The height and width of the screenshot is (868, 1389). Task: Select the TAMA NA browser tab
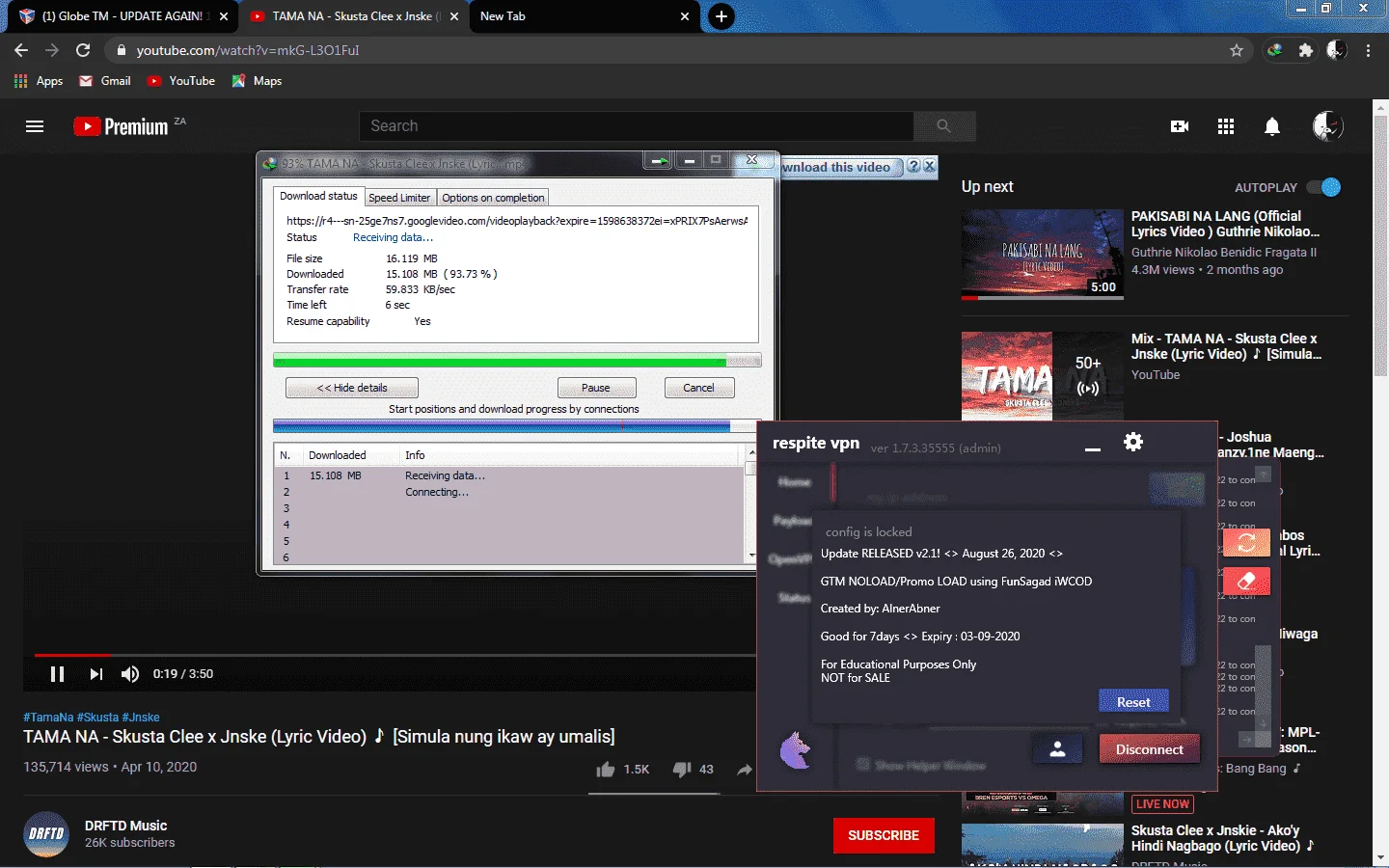coord(353,16)
